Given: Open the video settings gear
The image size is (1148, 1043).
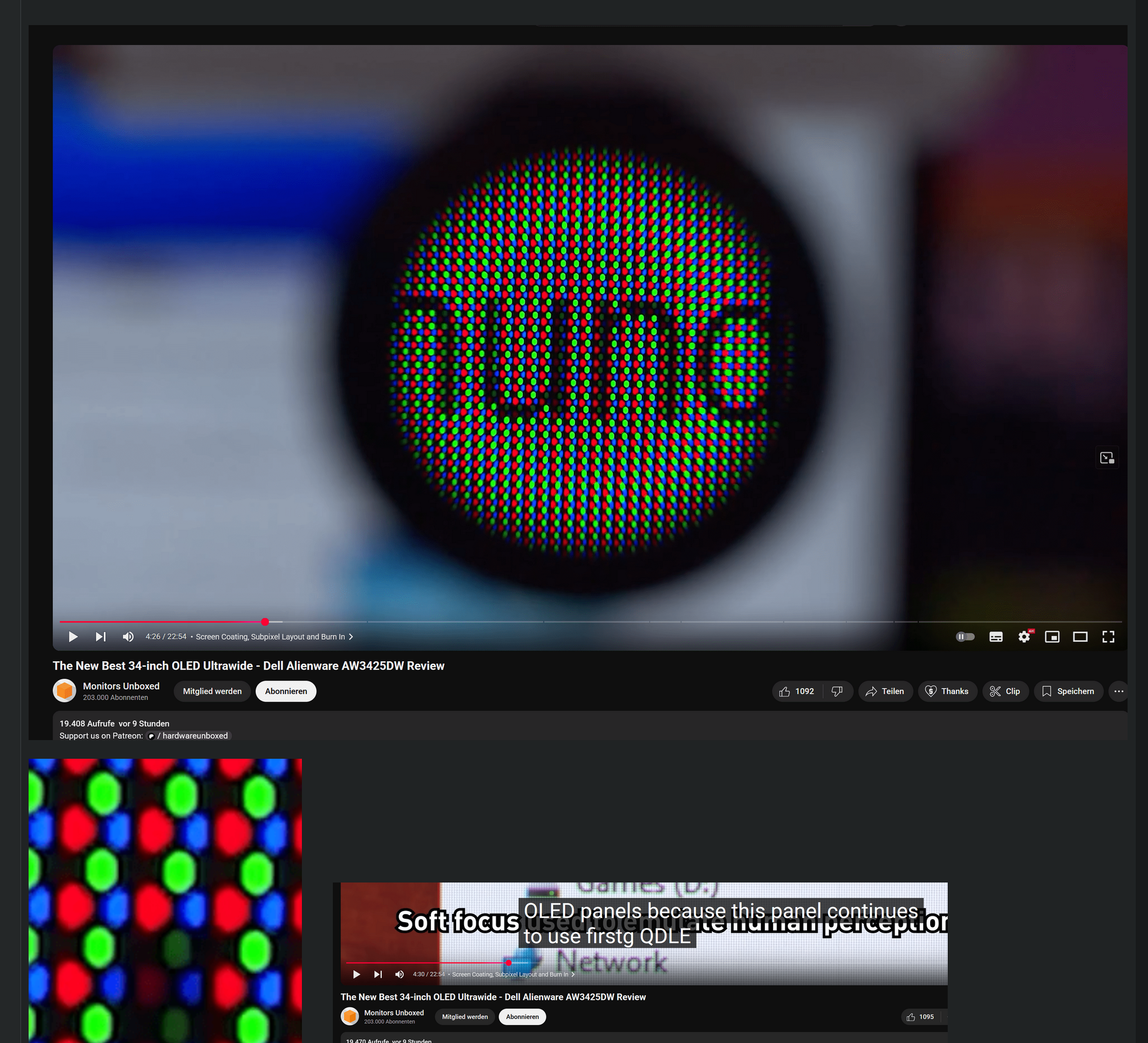Looking at the screenshot, I should (1024, 637).
